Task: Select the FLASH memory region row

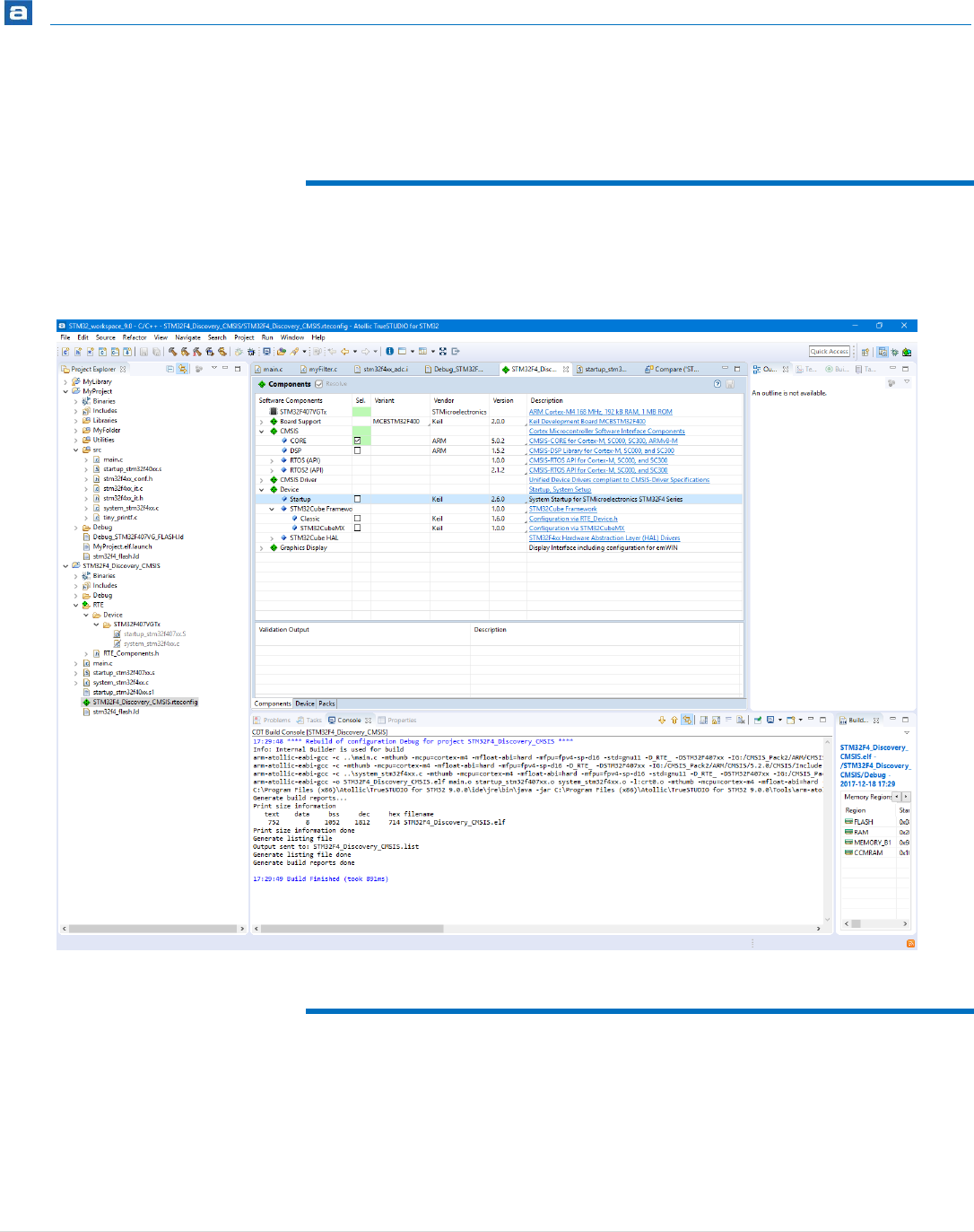Action: (x=876, y=822)
